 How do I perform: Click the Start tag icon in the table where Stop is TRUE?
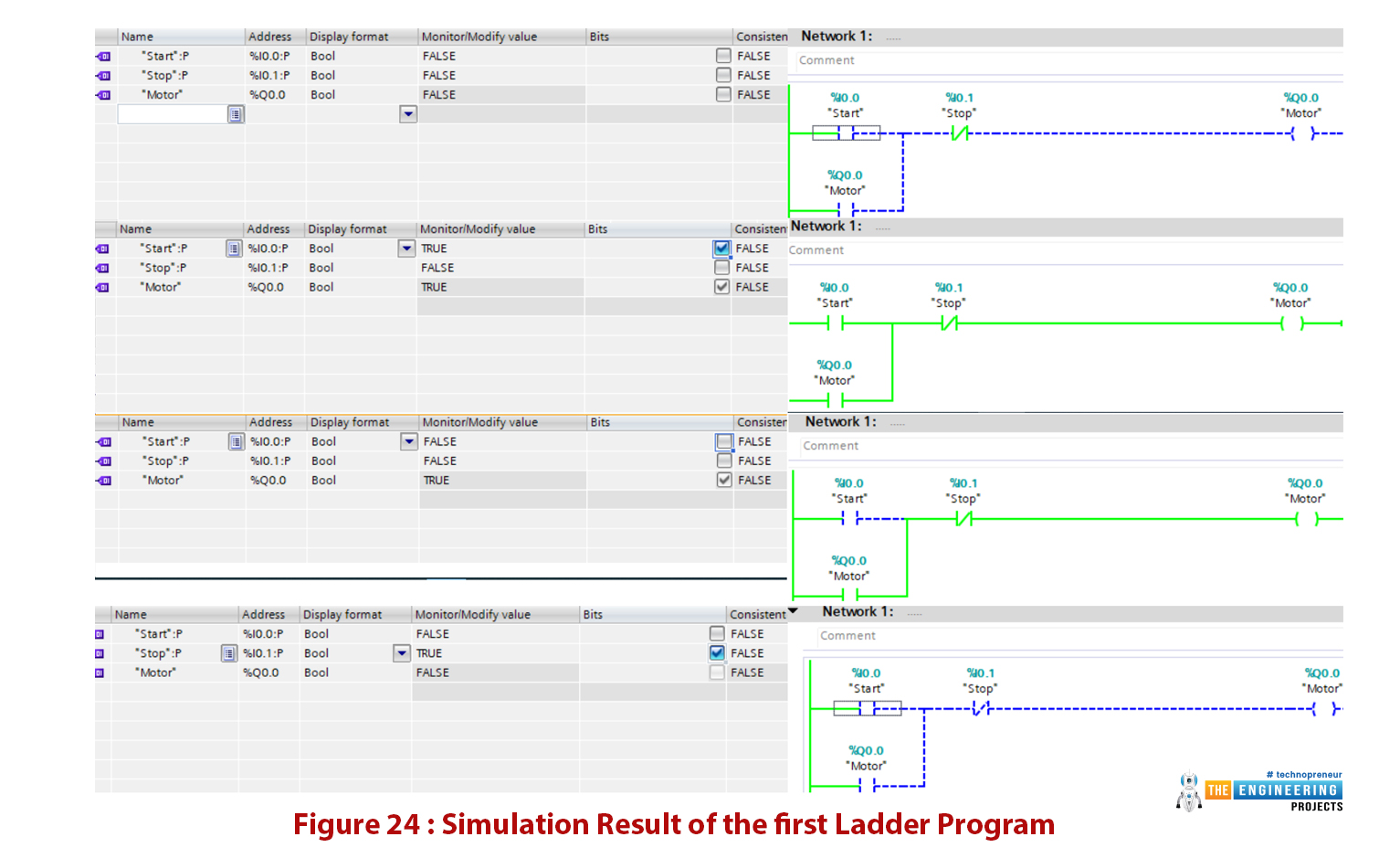click(x=100, y=634)
